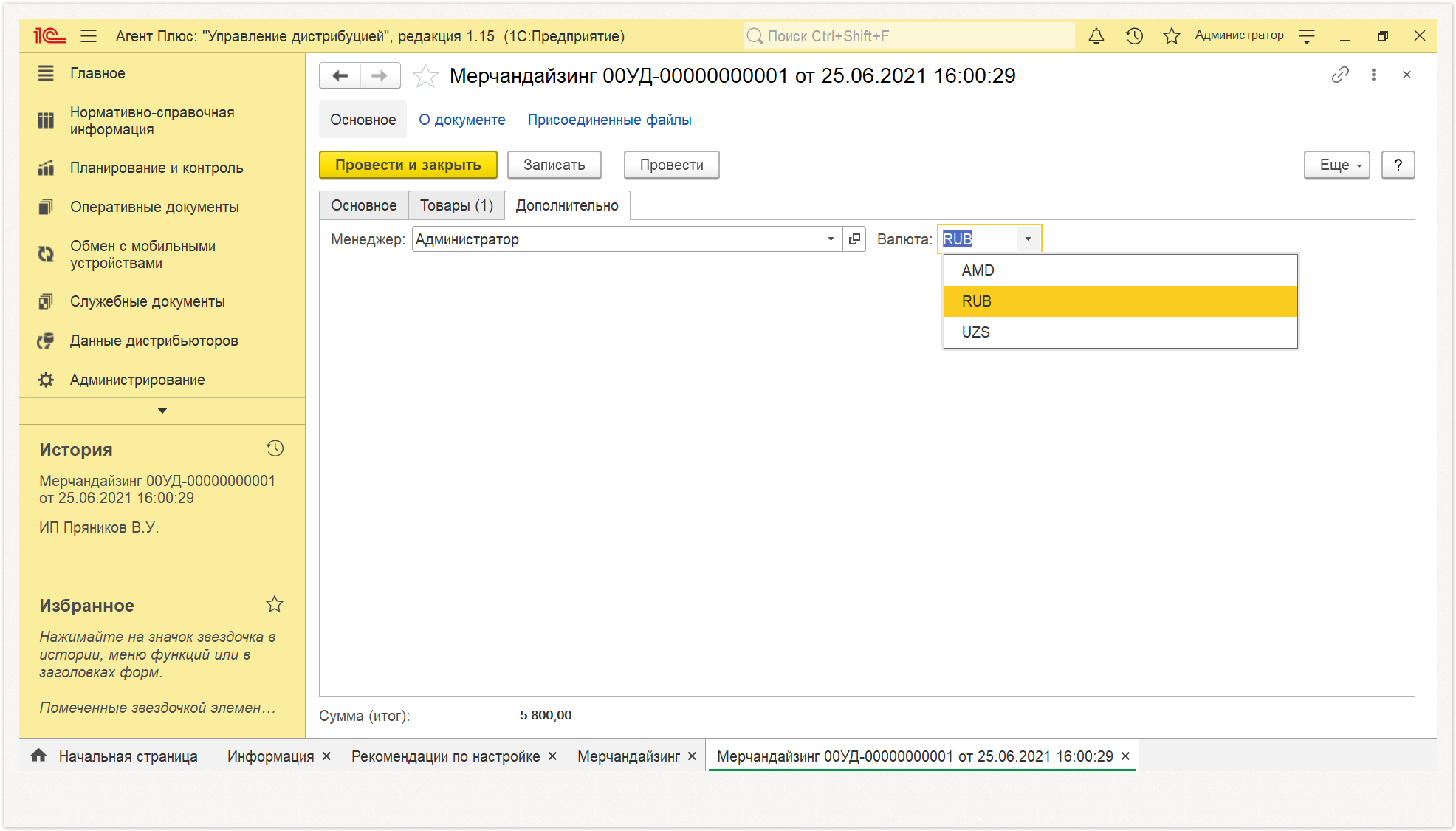This screenshot has width=1456, height=831.
Task: Switch to Рекомендации по настройке tab
Action: (446, 756)
